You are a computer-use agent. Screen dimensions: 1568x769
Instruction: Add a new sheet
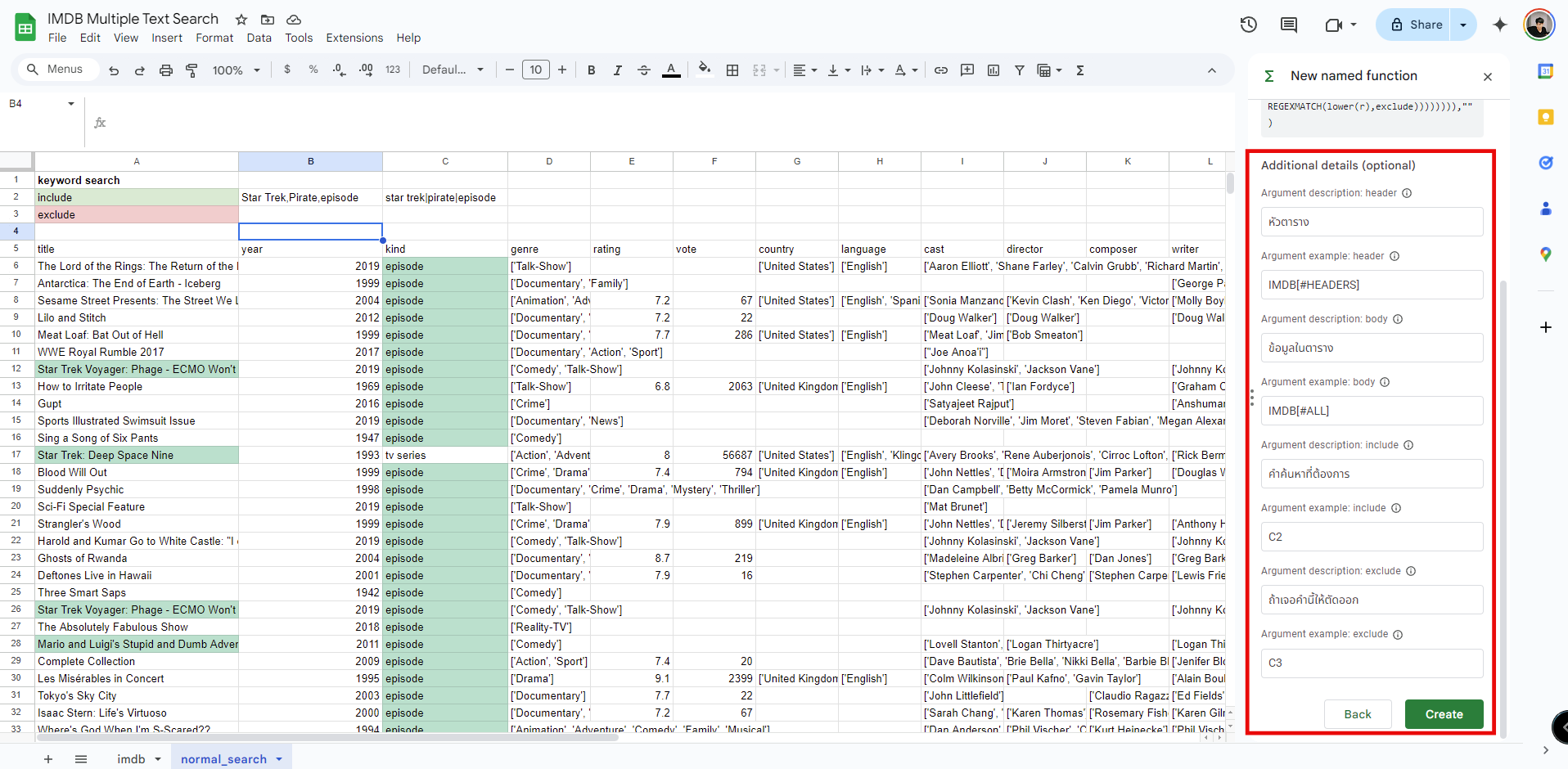pyautogui.click(x=48, y=759)
